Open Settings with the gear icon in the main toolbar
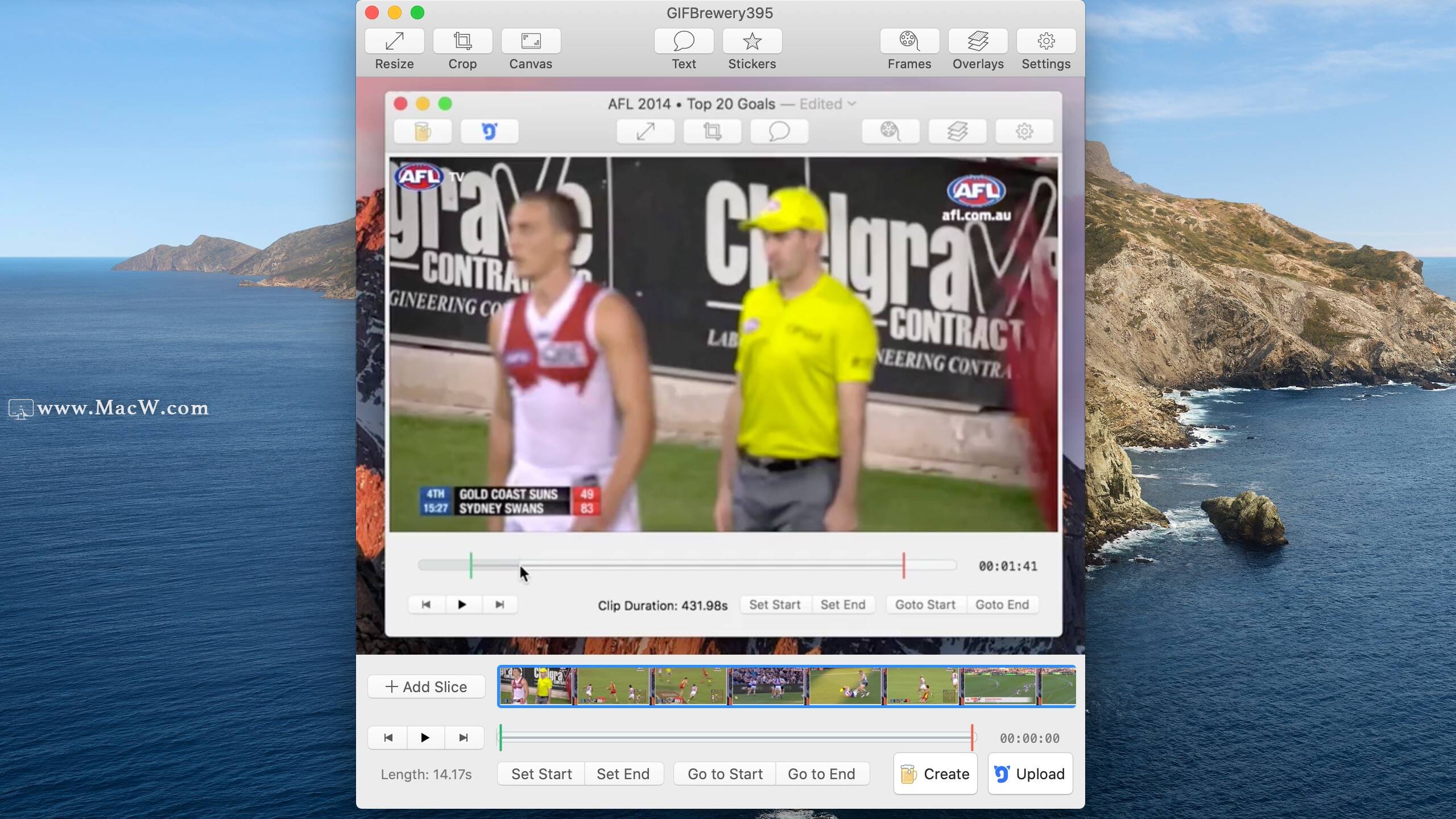Image resolution: width=1456 pixels, height=819 pixels. coord(1046,41)
